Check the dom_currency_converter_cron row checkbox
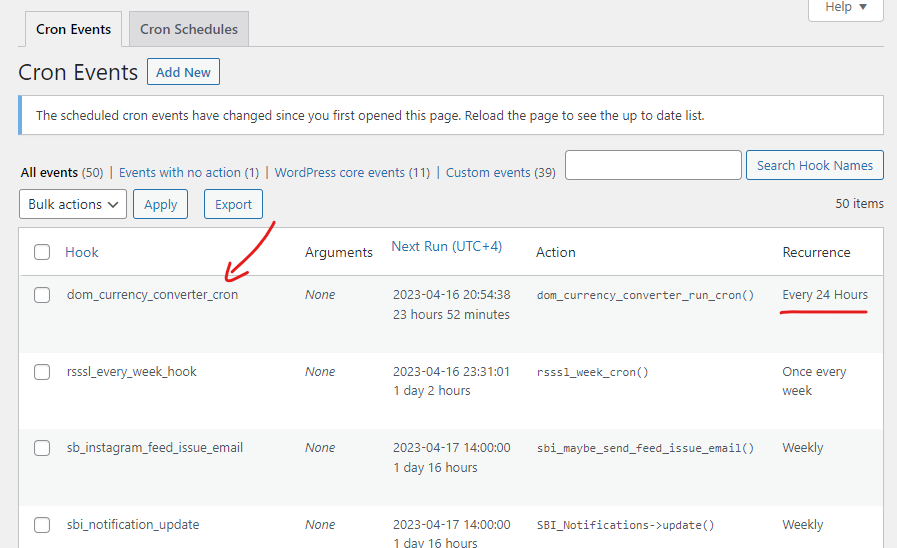 [42, 295]
